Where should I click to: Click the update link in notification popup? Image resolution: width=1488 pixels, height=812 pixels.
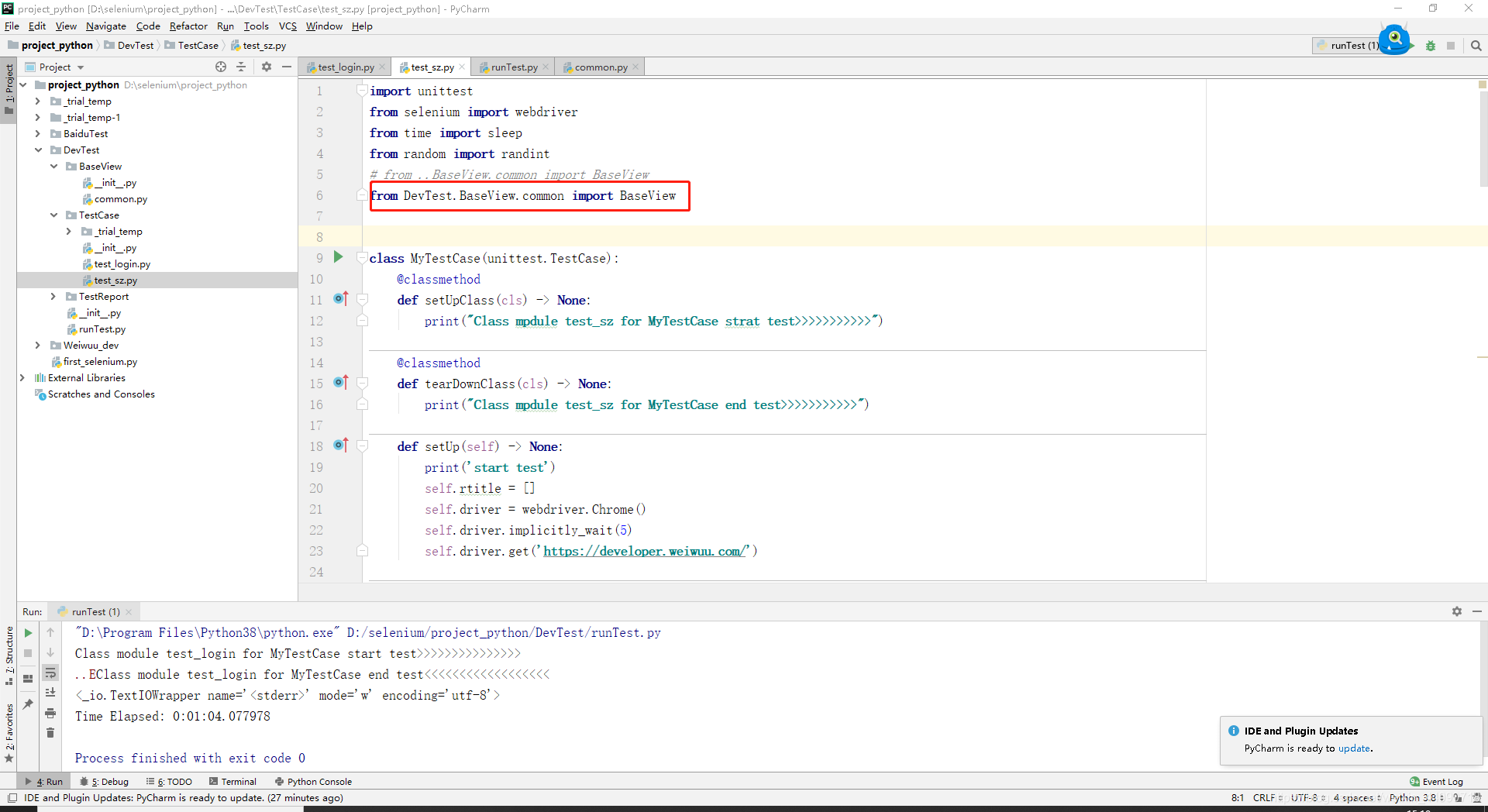click(x=1354, y=748)
